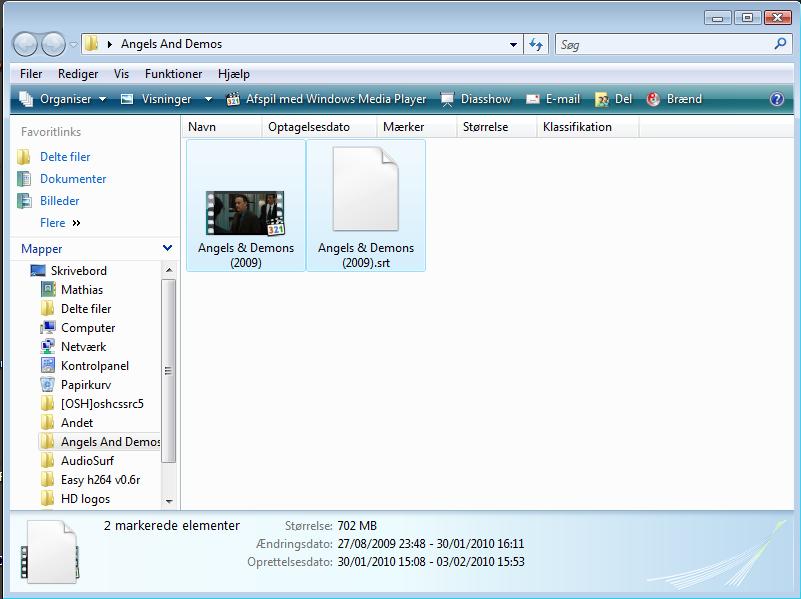Start the Diasshow from toolbar
This screenshot has height=599, width=801.
[x=476, y=99]
